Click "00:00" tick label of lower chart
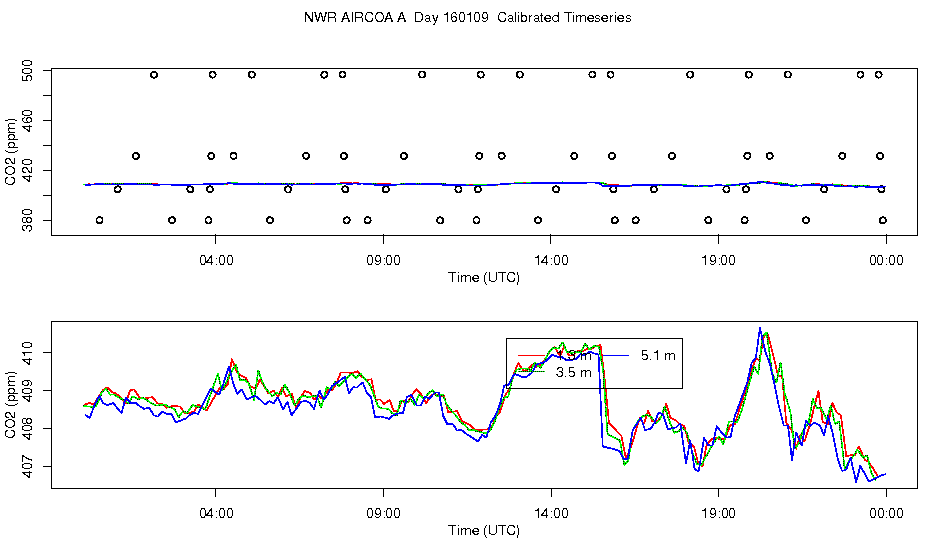936x540 pixels. click(x=886, y=513)
